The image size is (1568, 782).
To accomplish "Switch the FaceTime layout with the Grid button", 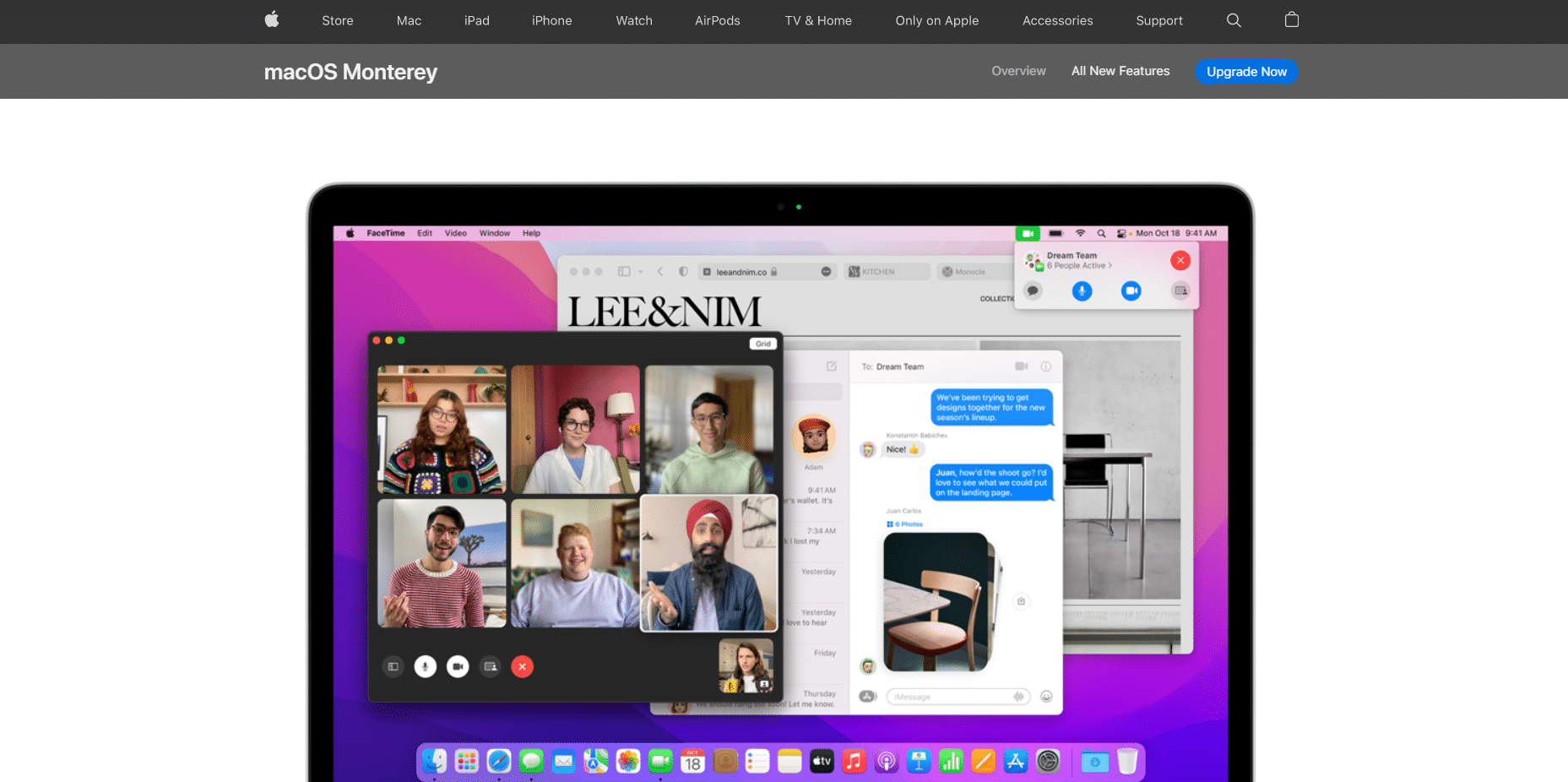I will (762, 344).
